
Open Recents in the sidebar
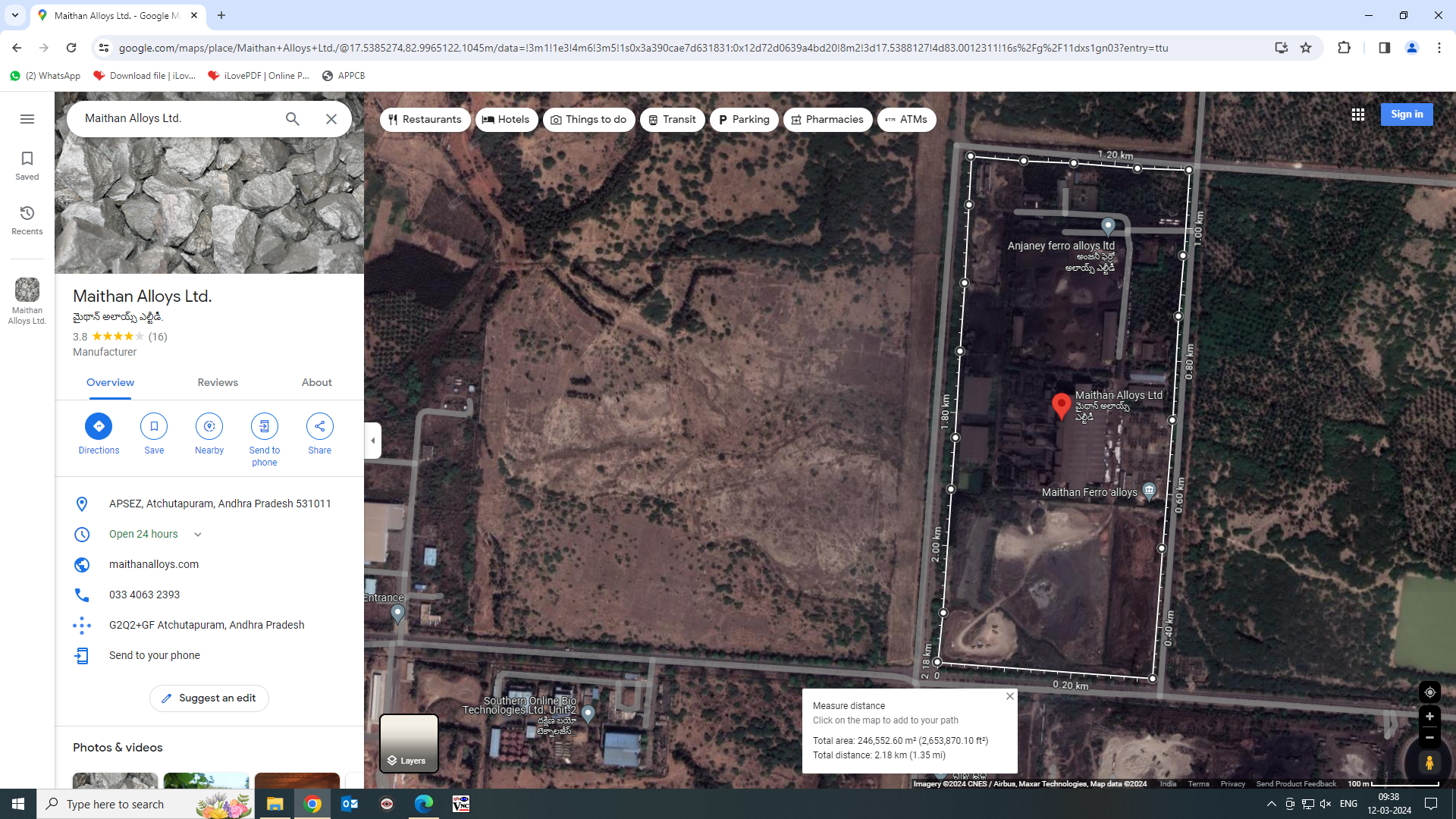tap(27, 219)
